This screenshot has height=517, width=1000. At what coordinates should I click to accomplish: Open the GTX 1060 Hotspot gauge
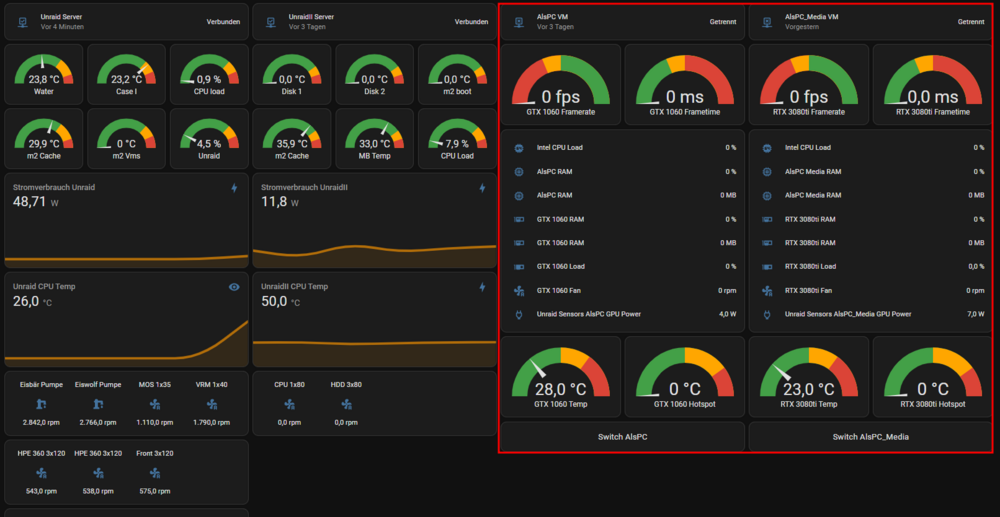[x=684, y=377]
